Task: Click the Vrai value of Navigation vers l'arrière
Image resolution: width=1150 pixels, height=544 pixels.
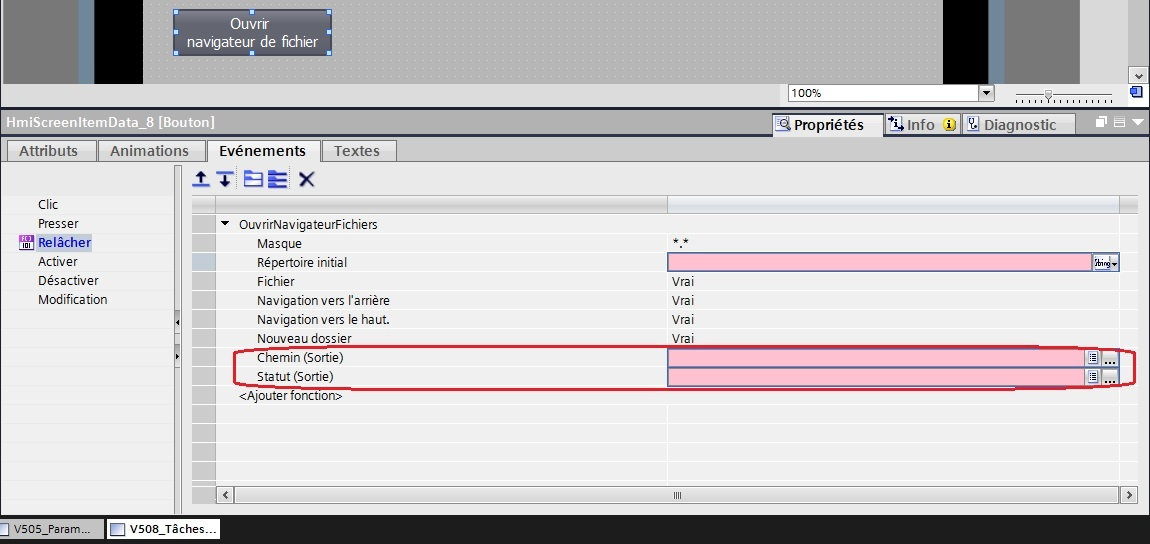Action: point(683,301)
